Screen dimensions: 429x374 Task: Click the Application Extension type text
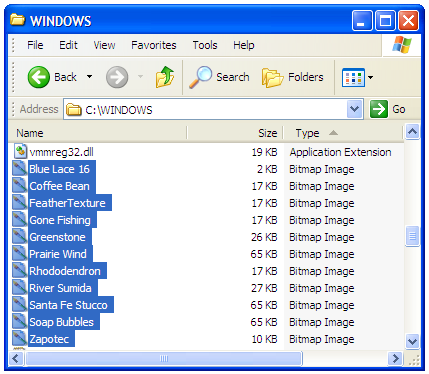click(340, 152)
